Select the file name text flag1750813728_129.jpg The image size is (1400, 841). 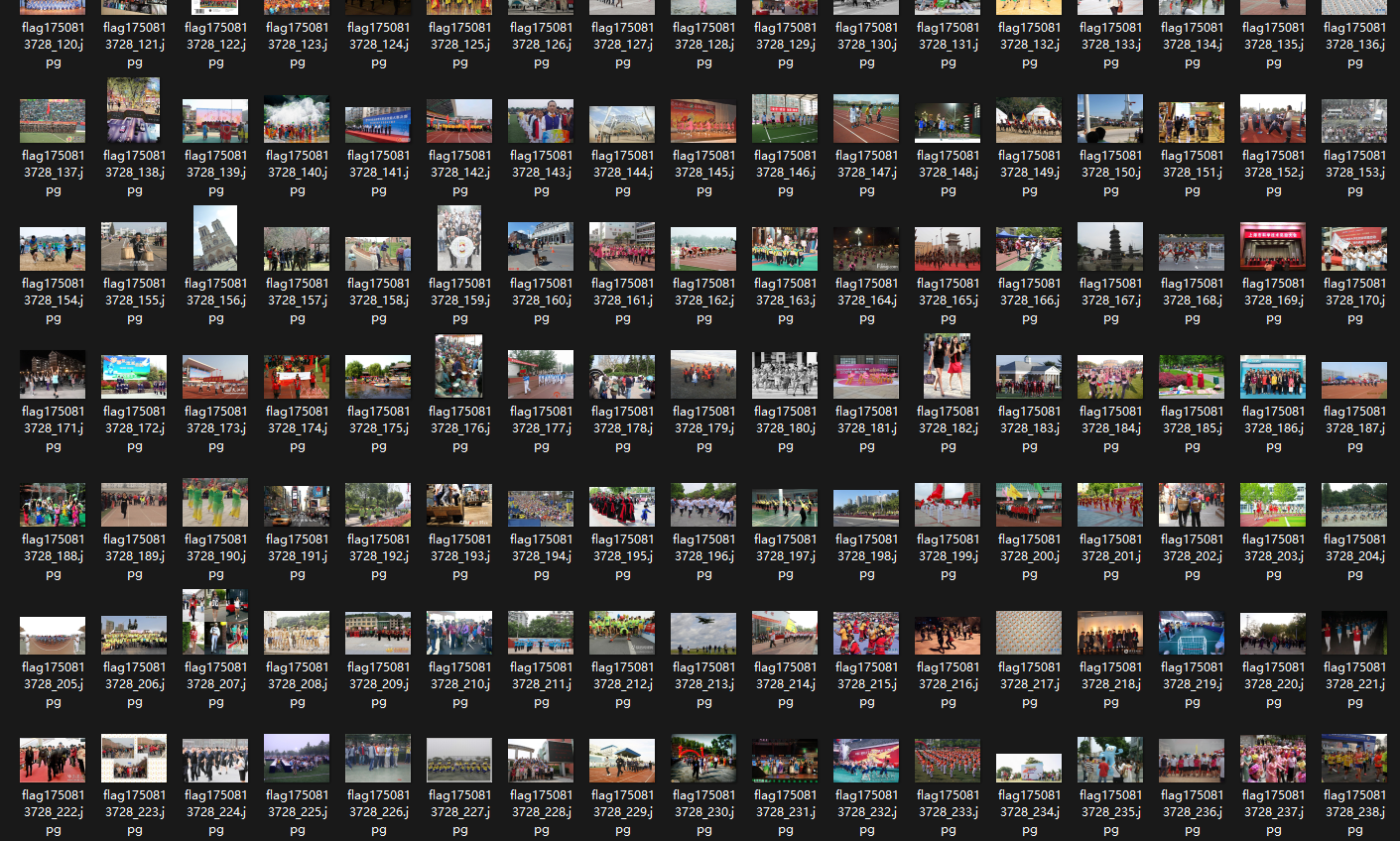[x=785, y=45]
